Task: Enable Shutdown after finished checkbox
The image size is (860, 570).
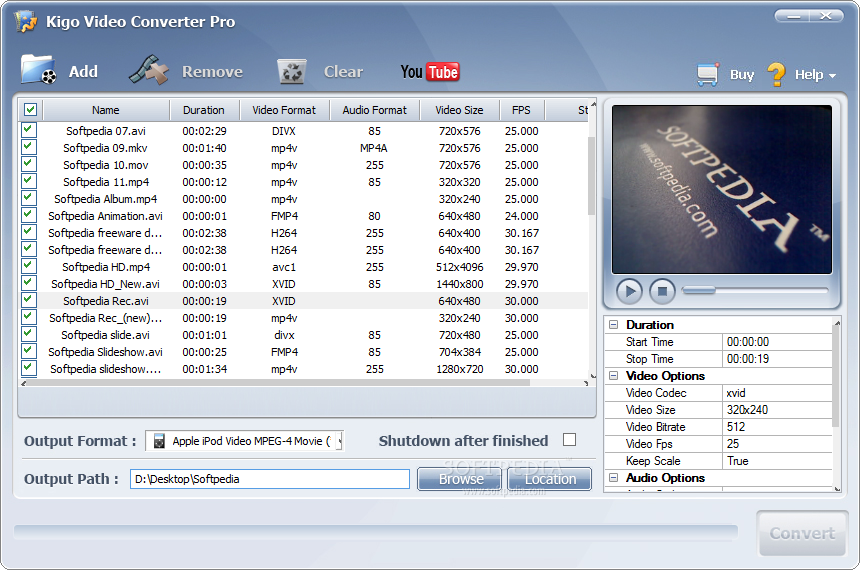Action: 569,440
